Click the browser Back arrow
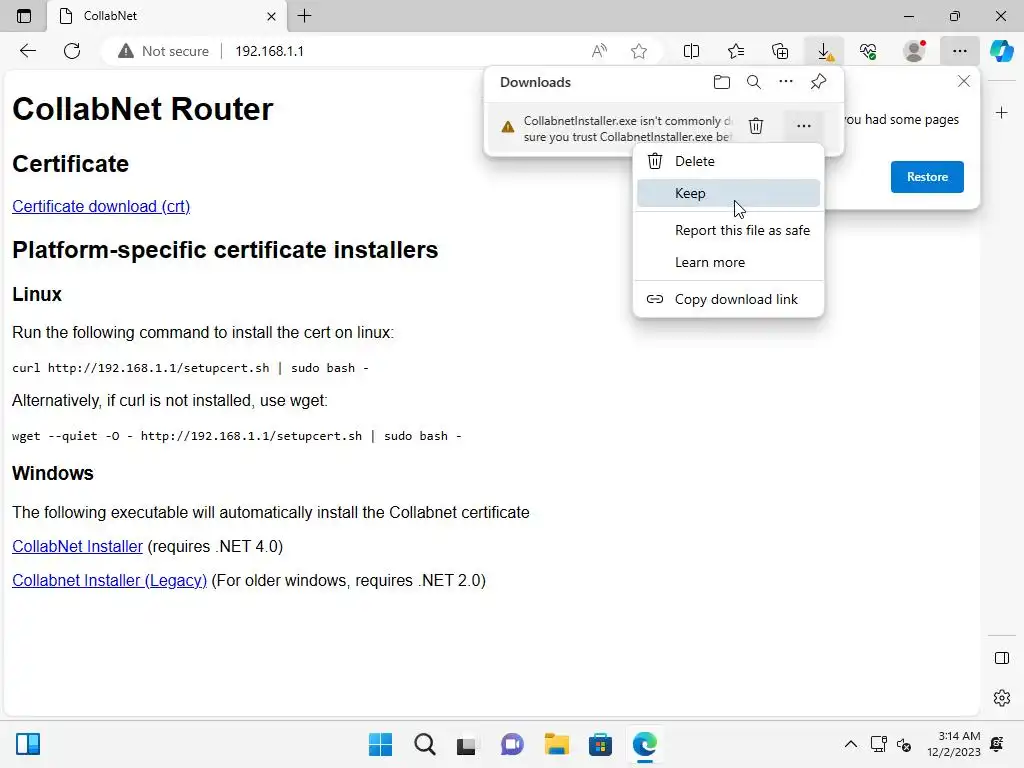 [x=27, y=51]
